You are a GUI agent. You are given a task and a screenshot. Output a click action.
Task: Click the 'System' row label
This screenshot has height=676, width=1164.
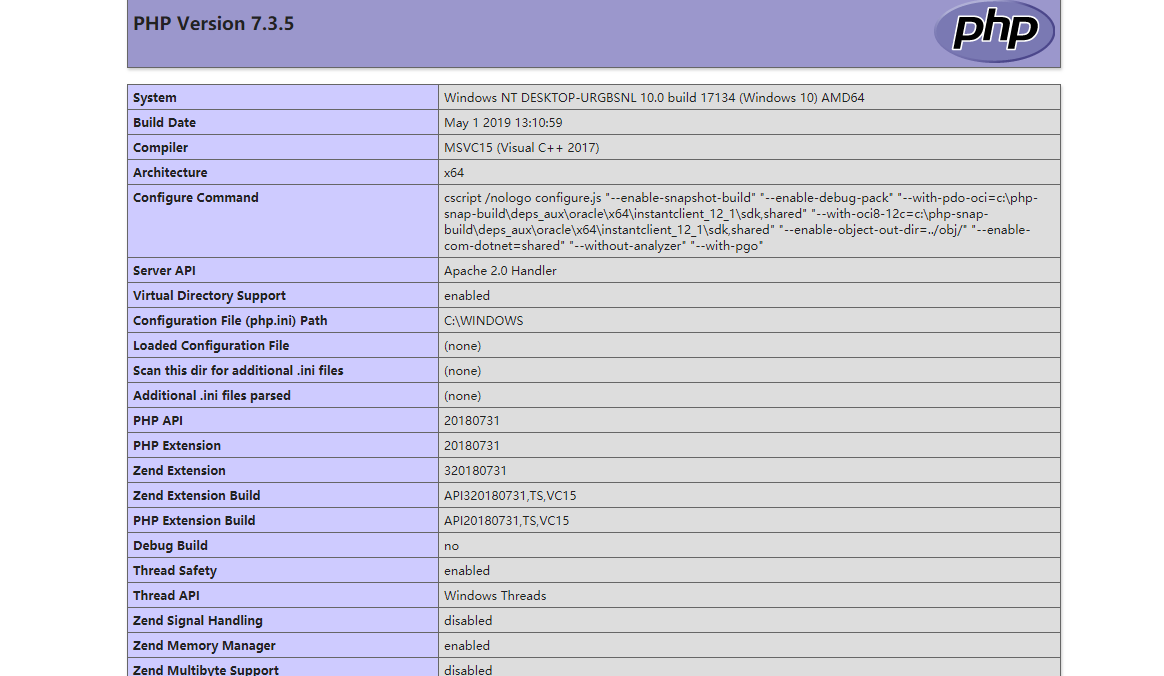tap(154, 97)
